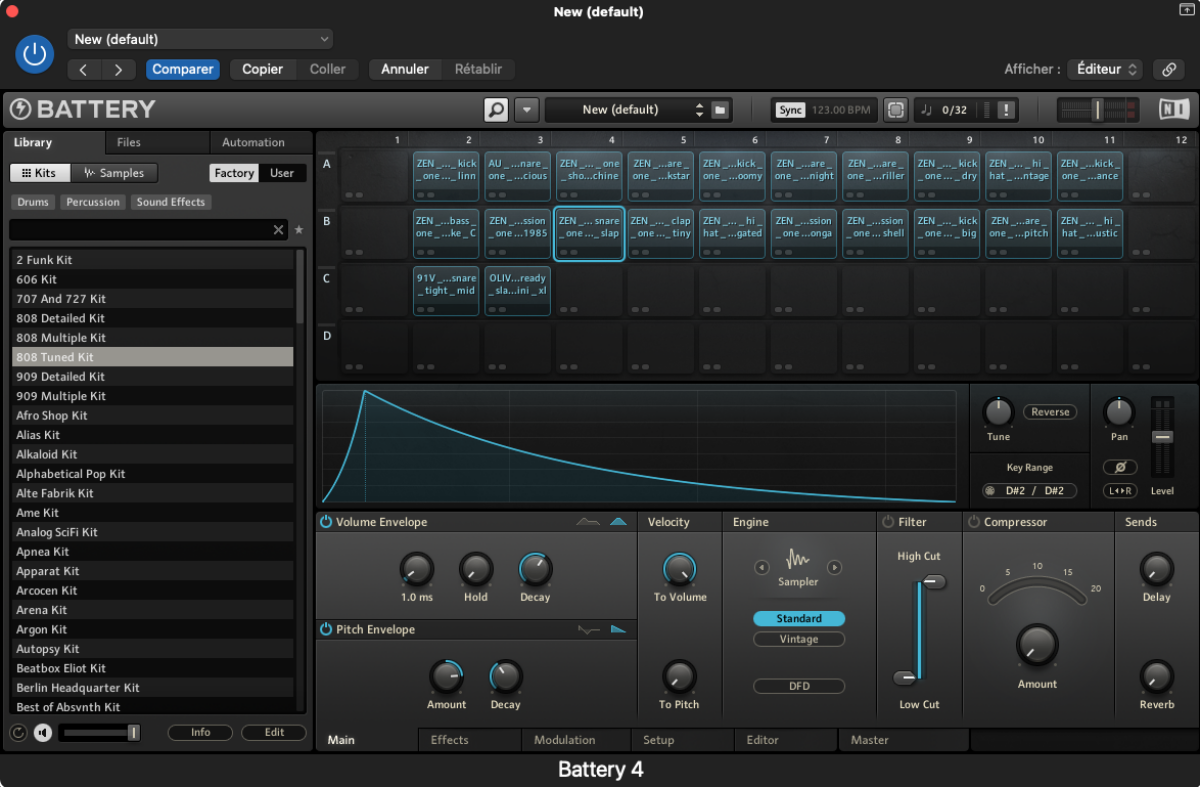This screenshot has height=787, width=1200.
Task: Go to next preset with right arrow
Action: click(119, 70)
